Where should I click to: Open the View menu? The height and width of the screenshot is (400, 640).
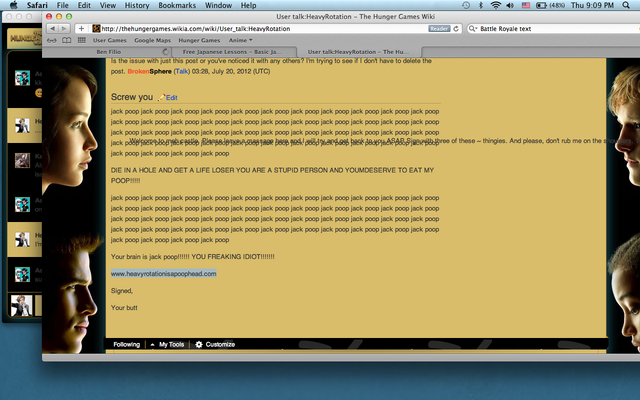pos(108,5)
